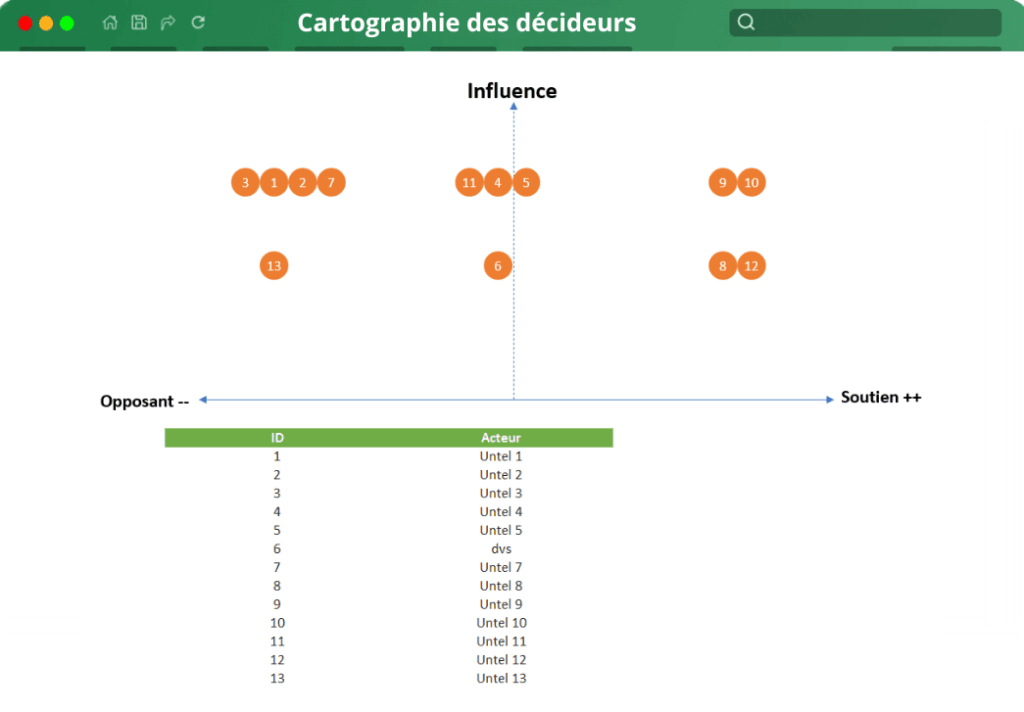The width and height of the screenshot is (1024, 712).
Task: Select orange bubble numbered 6
Action: (x=498, y=266)
